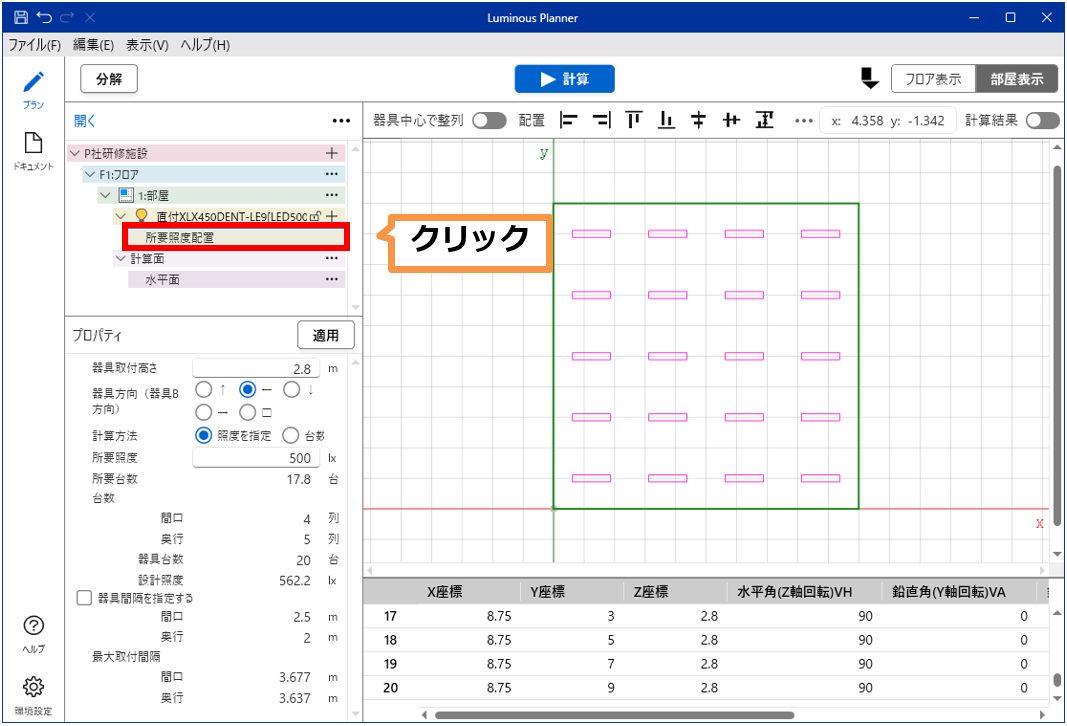
Task: Collapse the F1:フロア tree node
Action: (90, 174)
